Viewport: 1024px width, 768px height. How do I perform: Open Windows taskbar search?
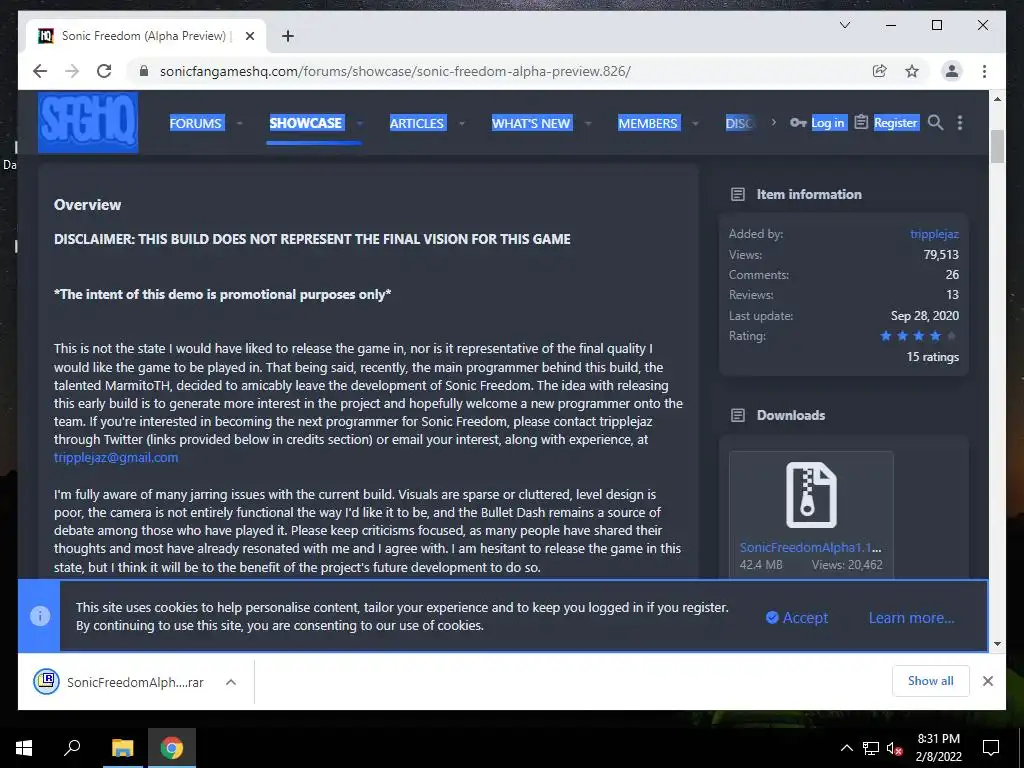72,748
